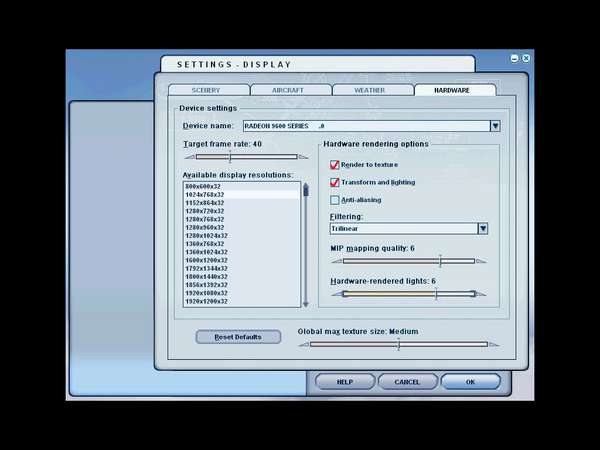Select resolution 1920x1200x32
Screen dimensions: 600x450
pos(242,302)
